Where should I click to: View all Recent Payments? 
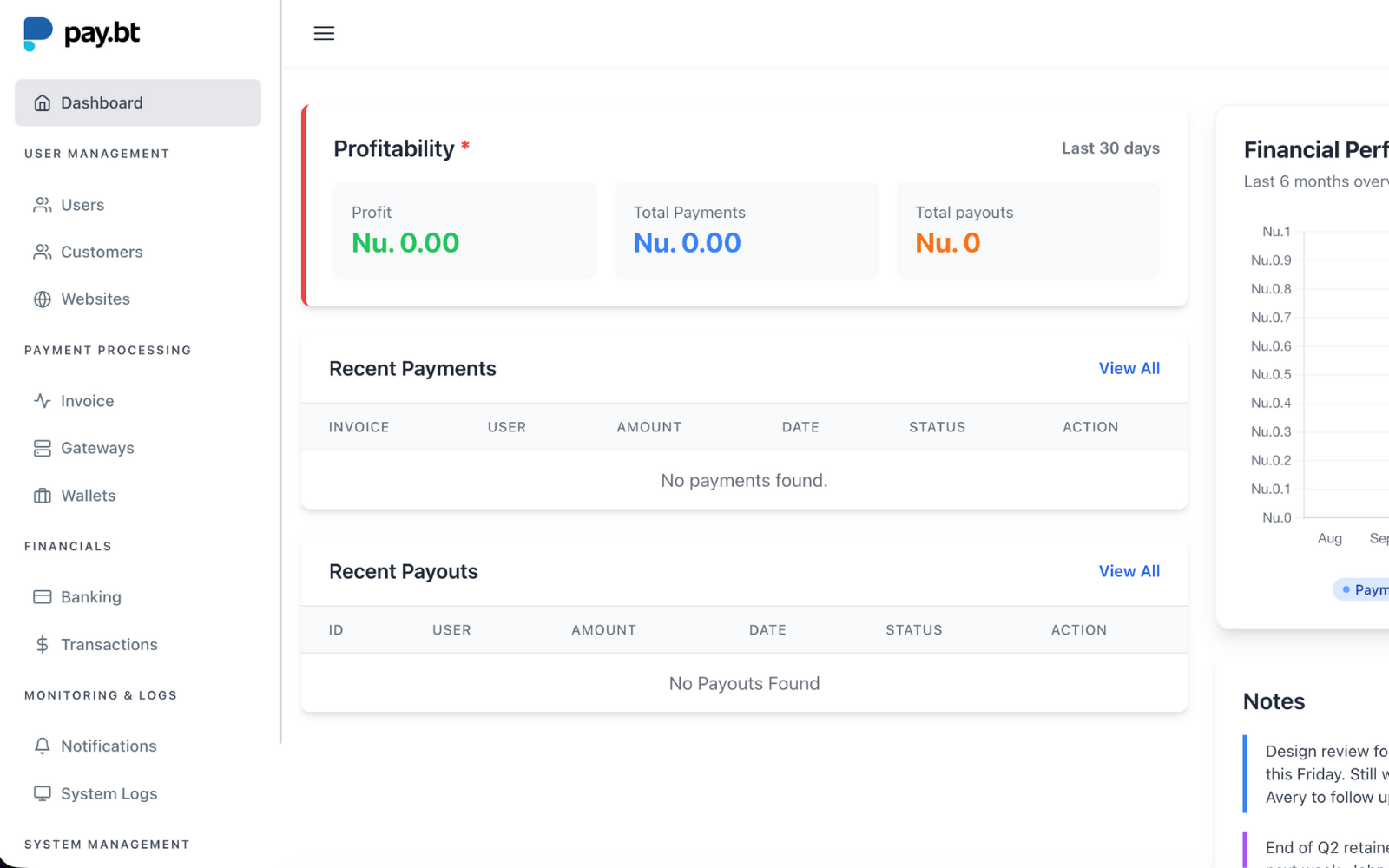pyautogui.click(x=1129, y=369)
